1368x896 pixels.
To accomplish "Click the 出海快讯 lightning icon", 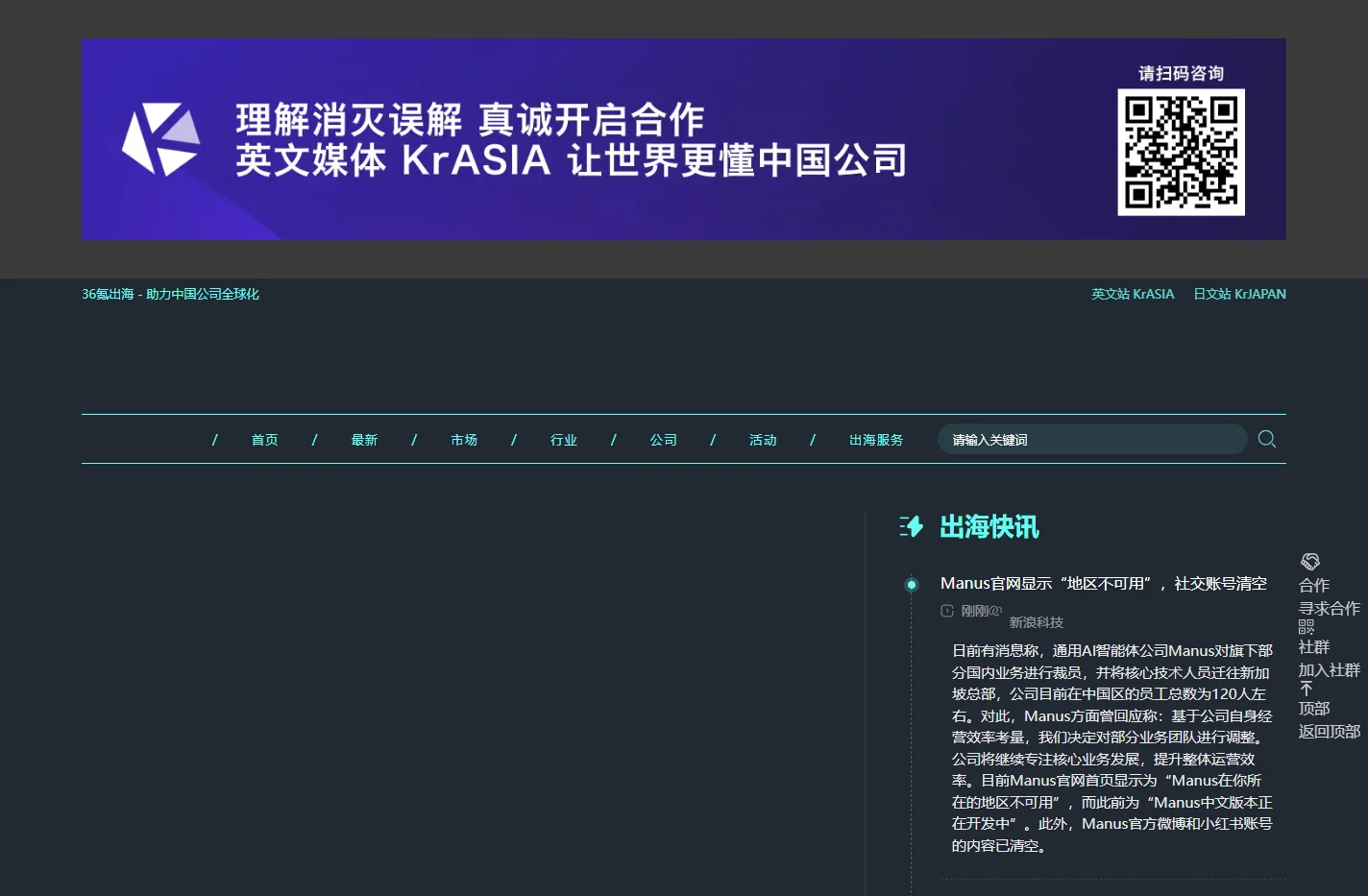I will click(912, 526).
